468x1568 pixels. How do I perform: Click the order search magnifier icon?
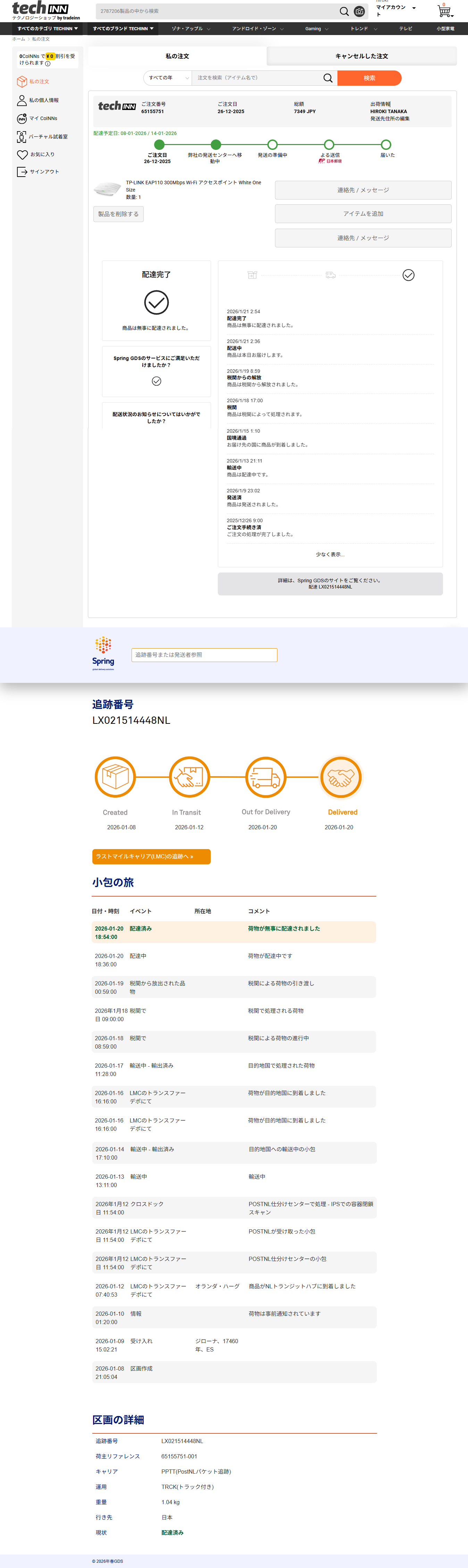click(328, 78)
